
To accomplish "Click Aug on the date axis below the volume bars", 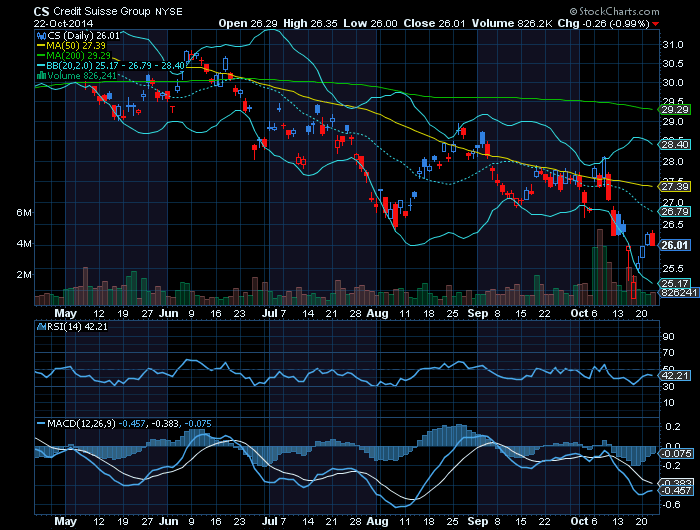I will (x=377, y=313).
